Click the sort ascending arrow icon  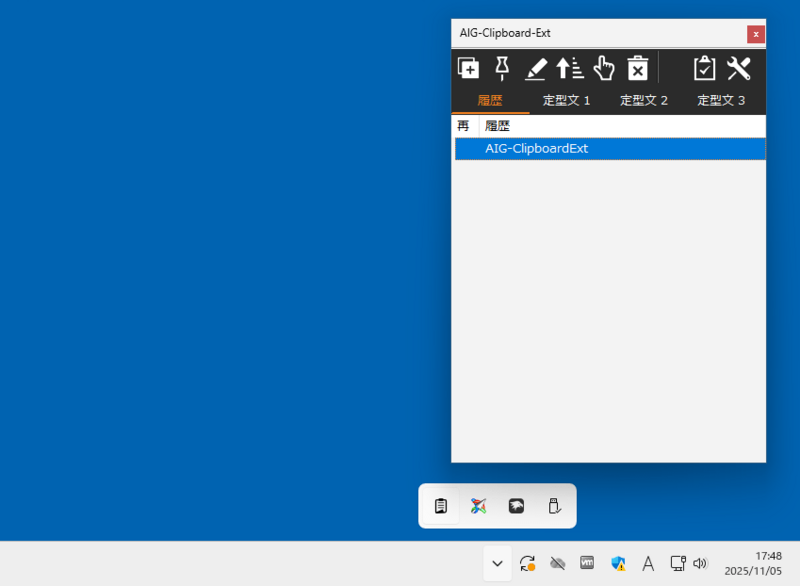pyautogui.click(x=570, y=68)
